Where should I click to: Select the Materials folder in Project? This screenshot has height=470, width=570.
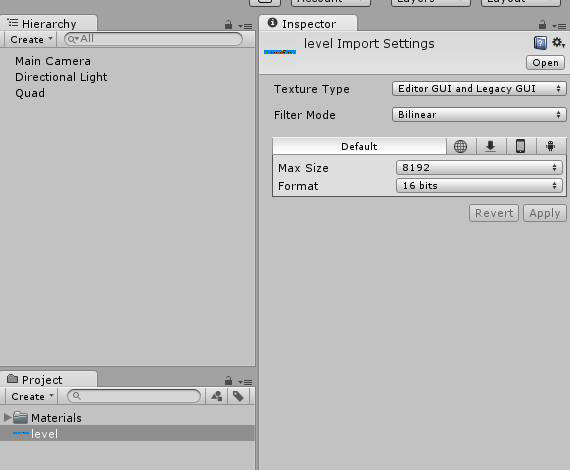(56, 418)
